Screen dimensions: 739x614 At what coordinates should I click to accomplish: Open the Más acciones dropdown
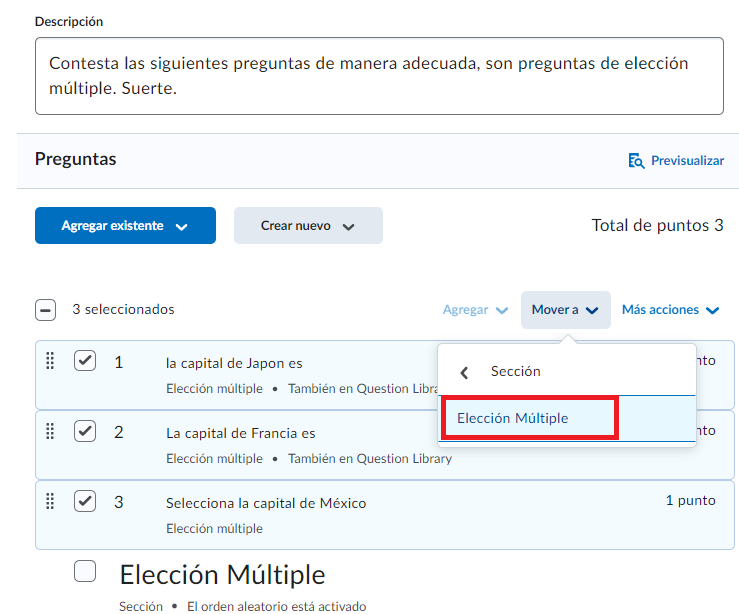[670, 310]
